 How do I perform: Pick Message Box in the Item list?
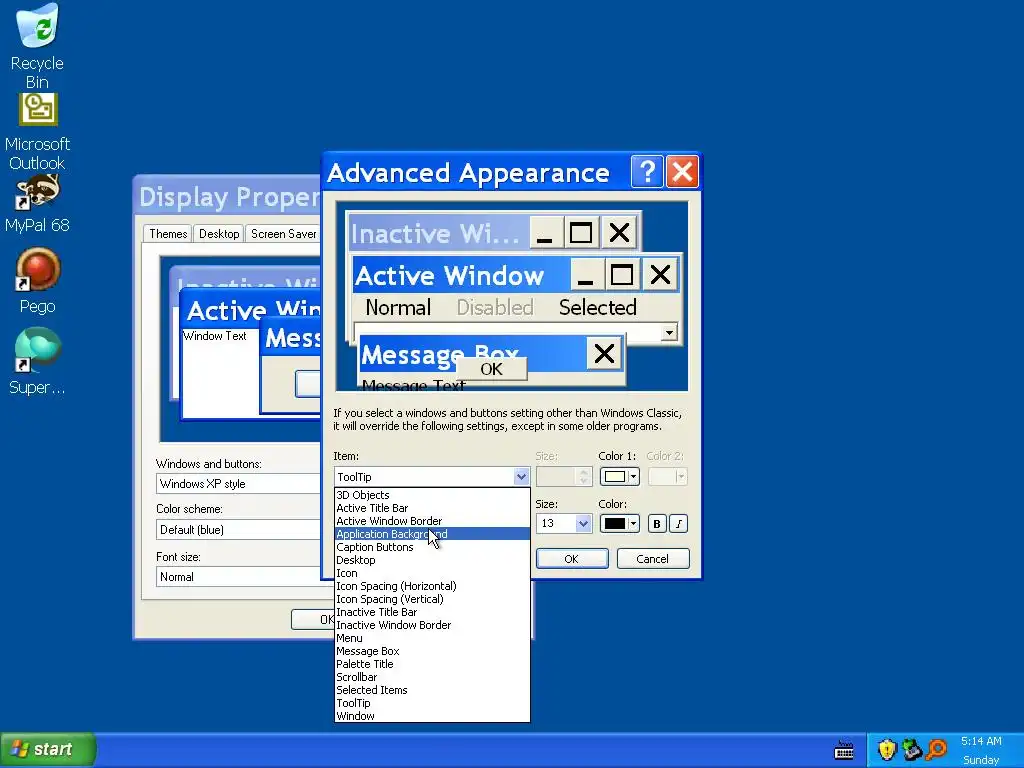point(432,651)
